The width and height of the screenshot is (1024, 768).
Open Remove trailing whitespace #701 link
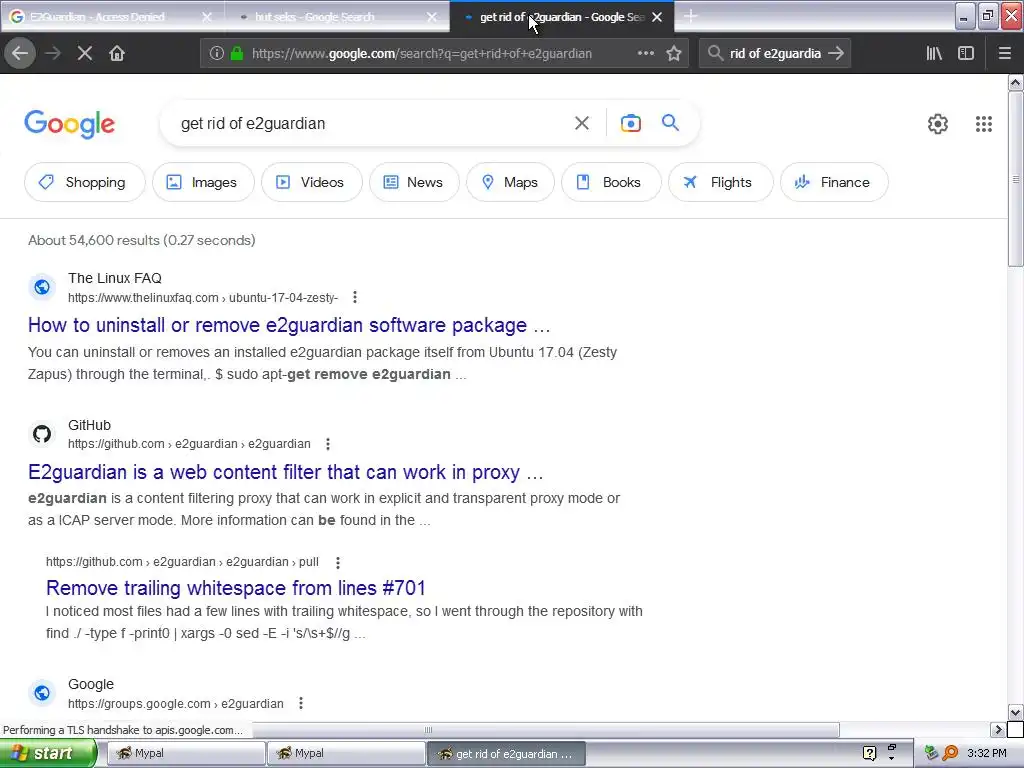[x=236, y=588]
